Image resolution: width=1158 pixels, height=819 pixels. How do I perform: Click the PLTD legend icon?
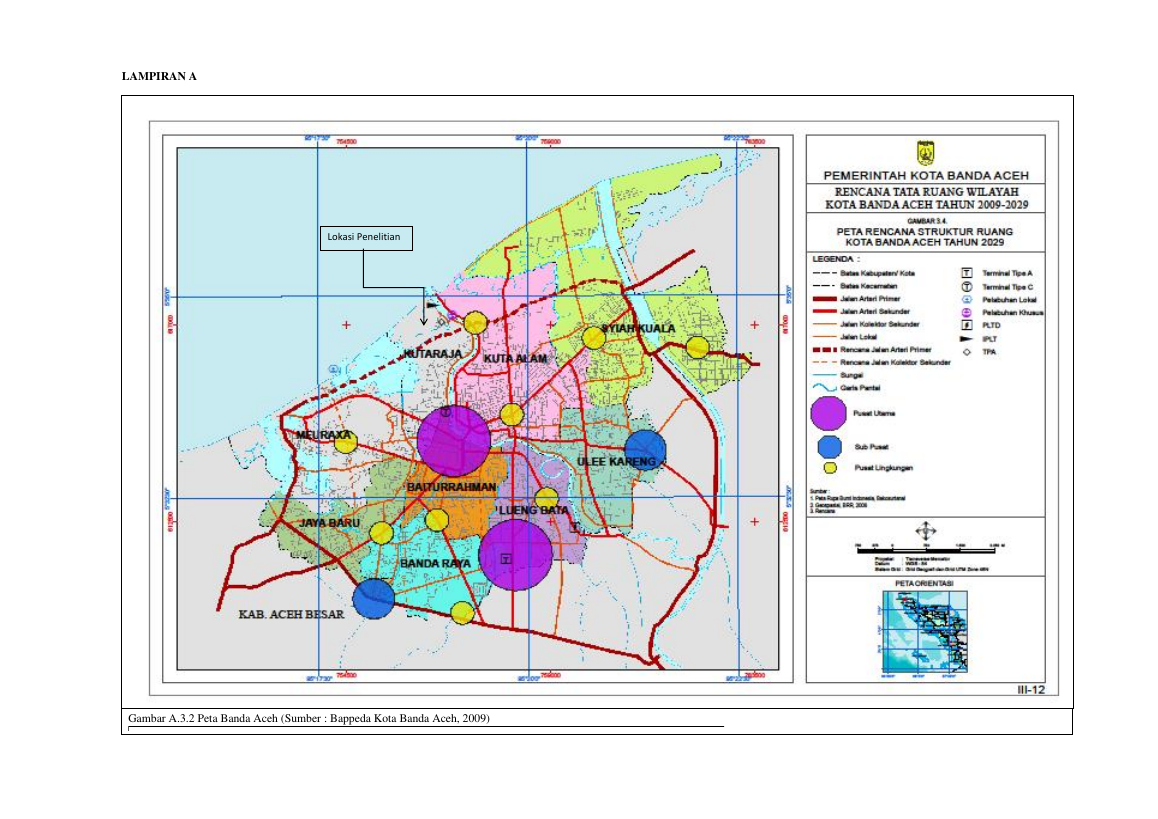tap(966, 325)
